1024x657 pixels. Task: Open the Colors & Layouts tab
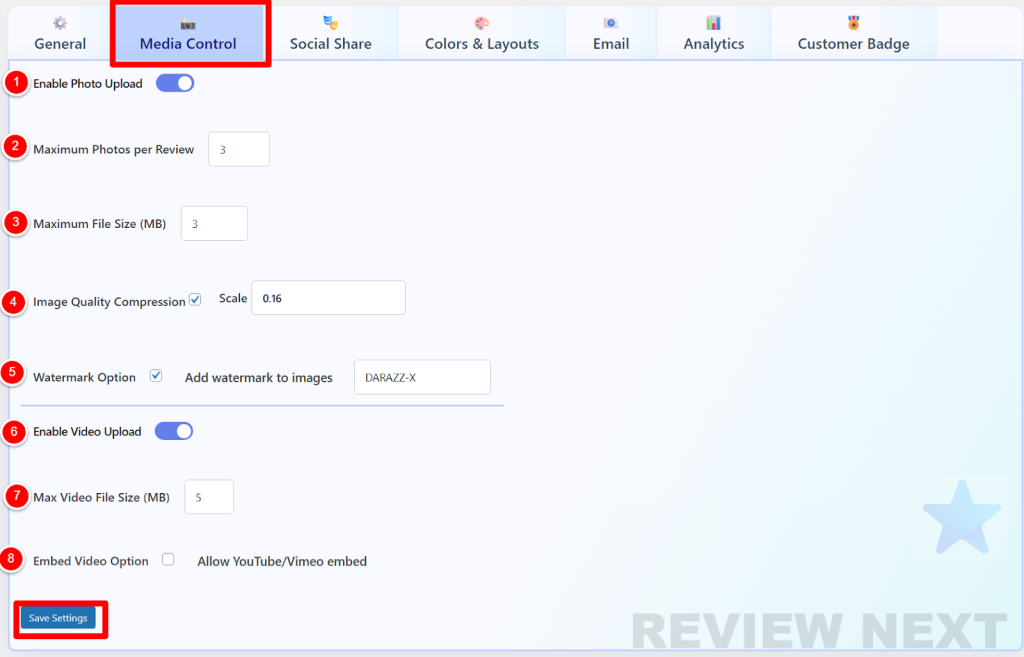[x=481, y=43]
